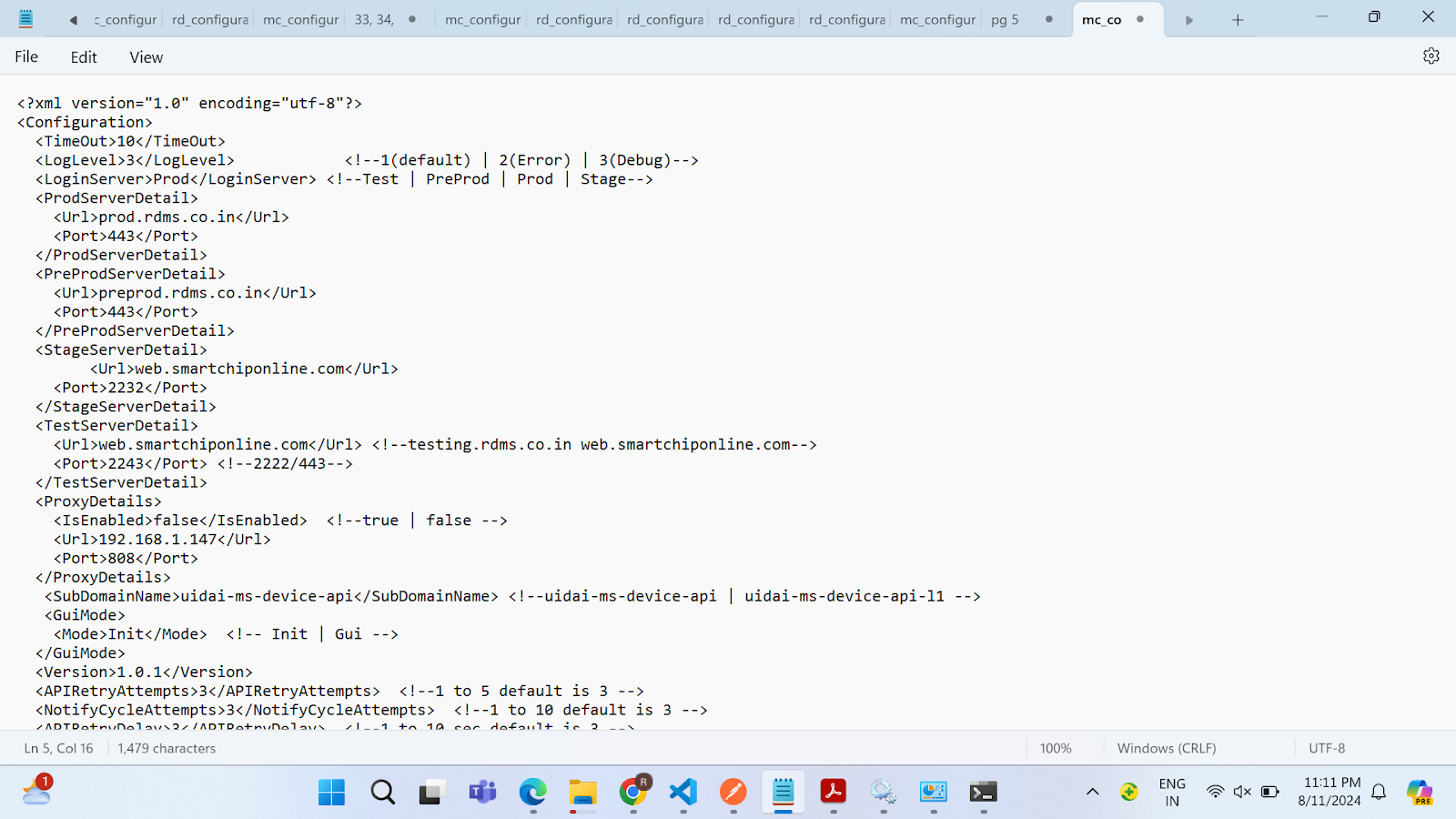Open Windows Start menu
The image size is (1456, 819).
click(x=331, y=793)
